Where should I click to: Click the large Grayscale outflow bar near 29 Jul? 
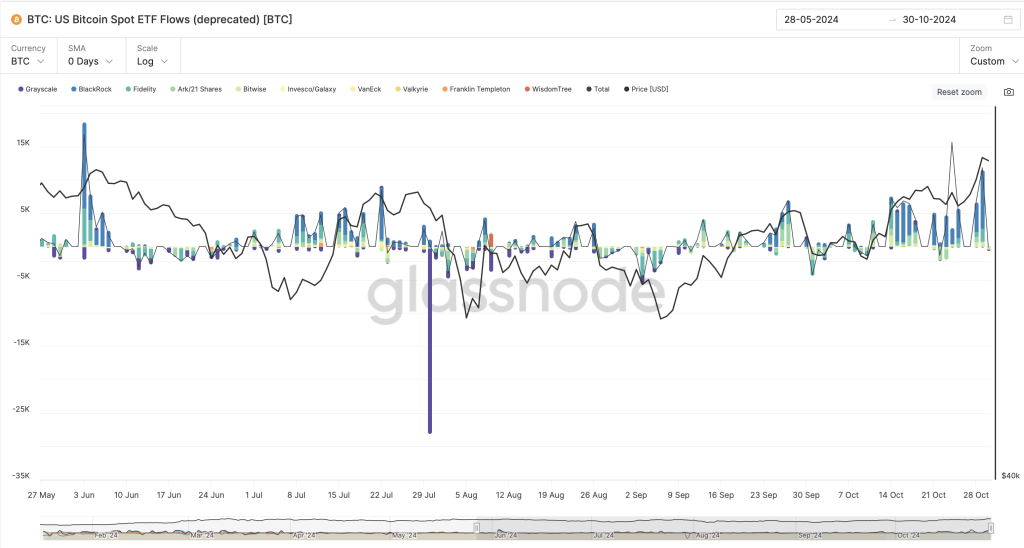[430, 340]
